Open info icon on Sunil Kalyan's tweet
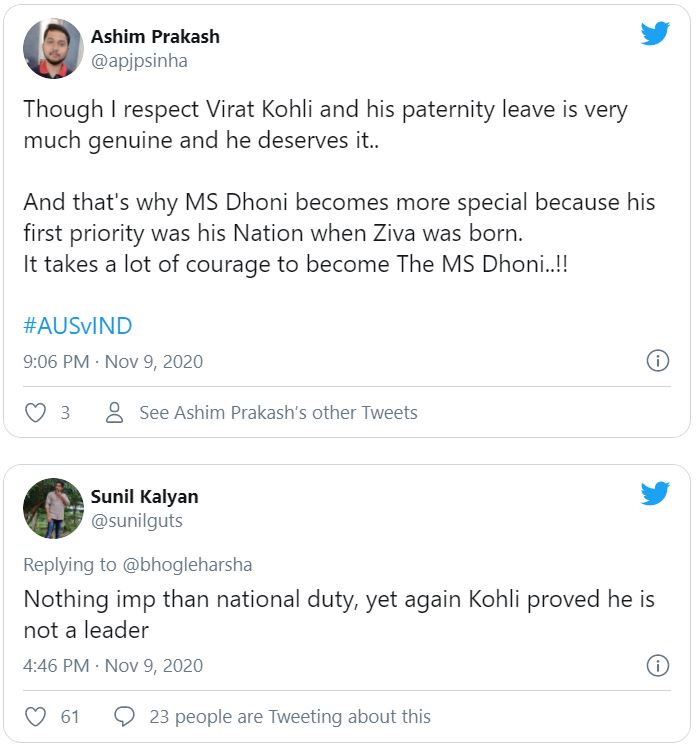Image resolution: width=698 pixels, height=750 pixels. tap(657, 665)
